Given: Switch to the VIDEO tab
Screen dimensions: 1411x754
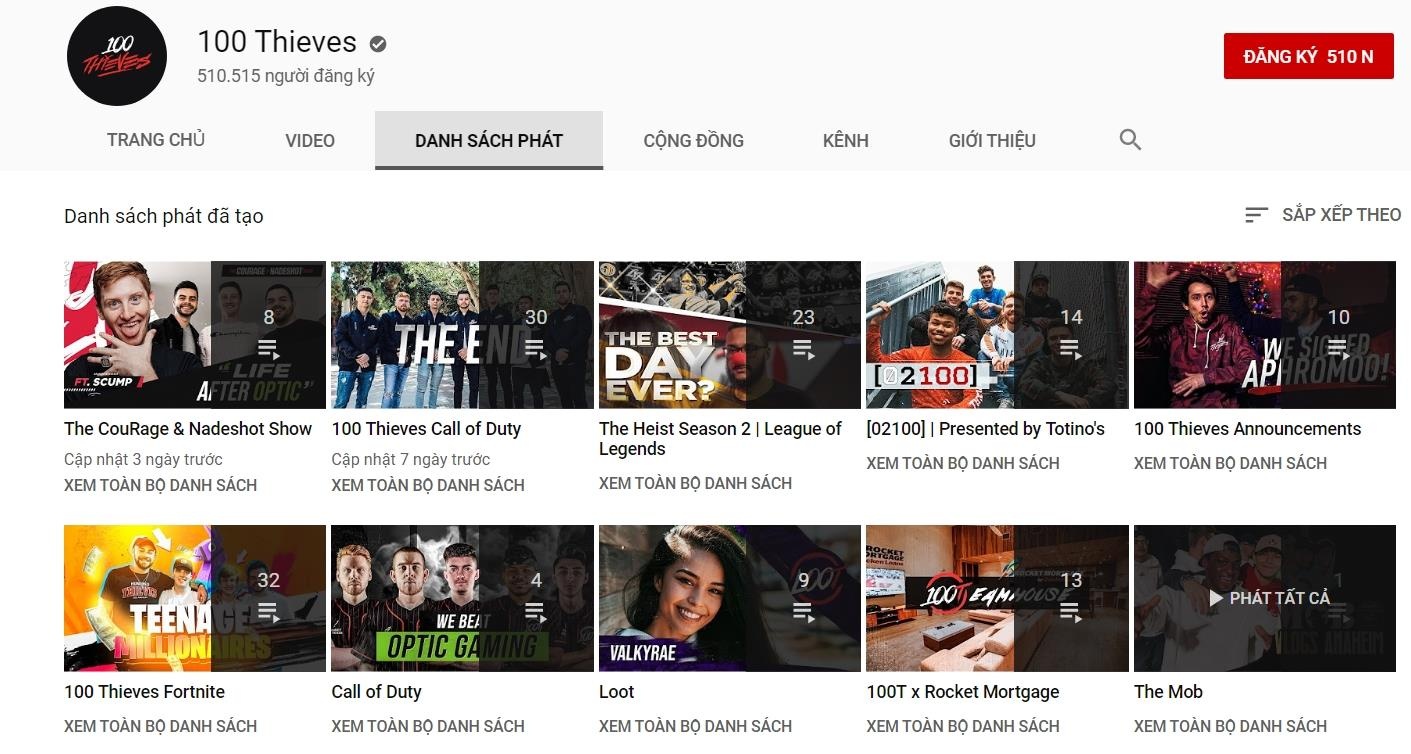Looking at the screenshot, I should coord(310,141).
